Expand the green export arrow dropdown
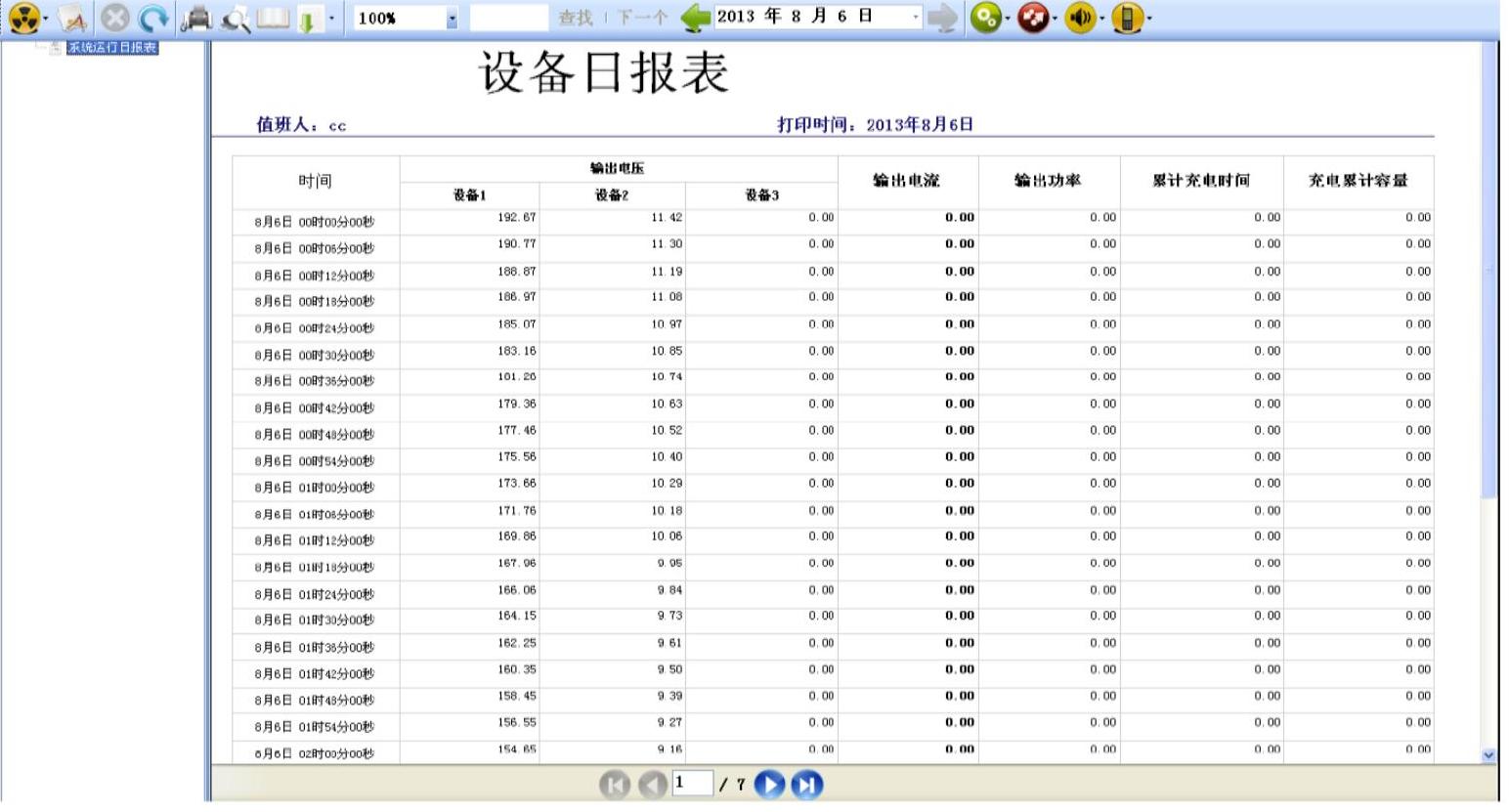The height and width of the screenshot is (812, 1510). [x=331, y=19]
